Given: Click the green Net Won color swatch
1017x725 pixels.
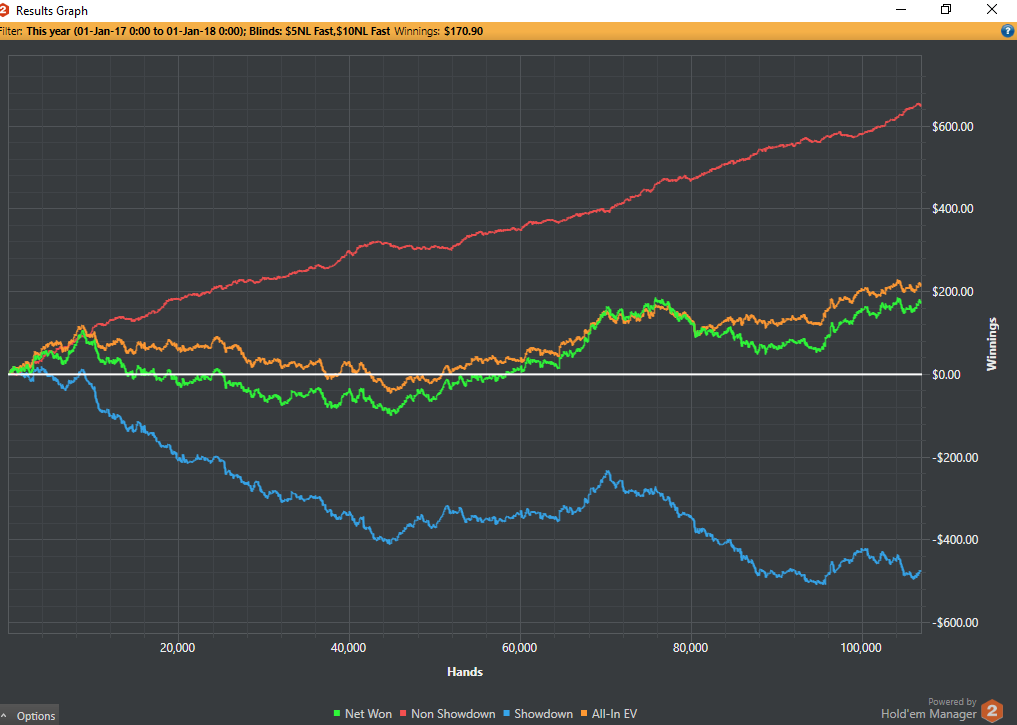Looking at the screenshot, I should pos(337,714).
